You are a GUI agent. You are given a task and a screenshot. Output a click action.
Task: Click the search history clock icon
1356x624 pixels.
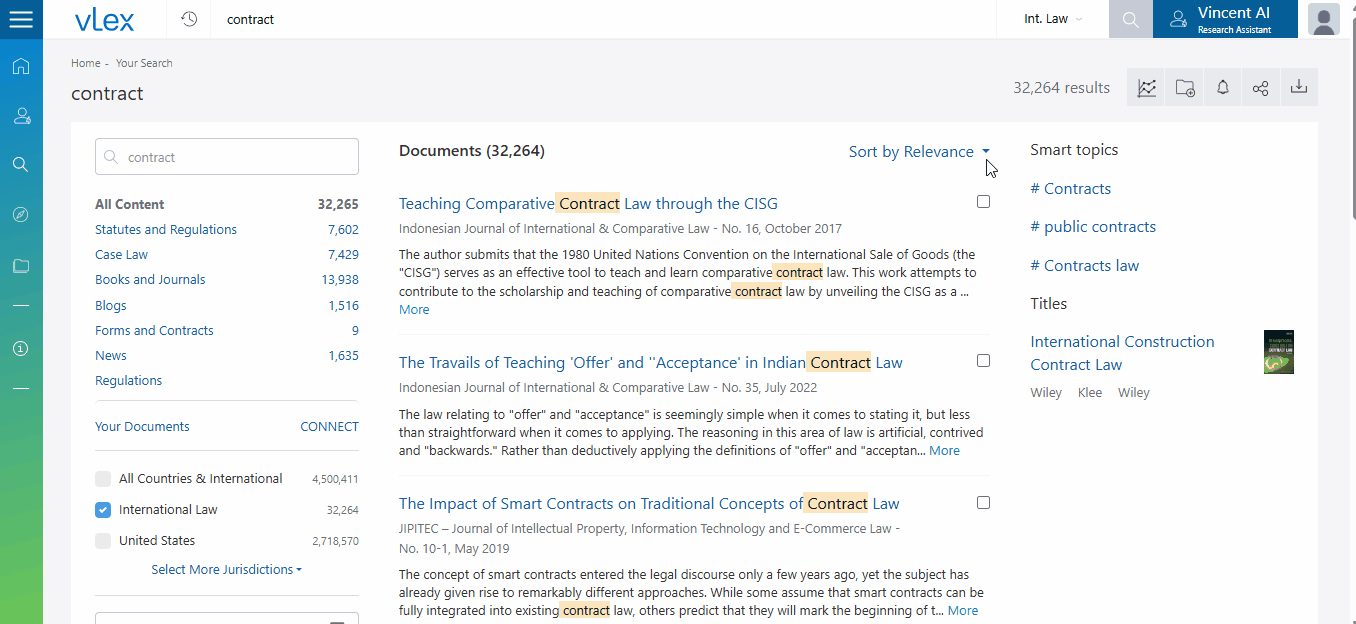click(189, 19)
